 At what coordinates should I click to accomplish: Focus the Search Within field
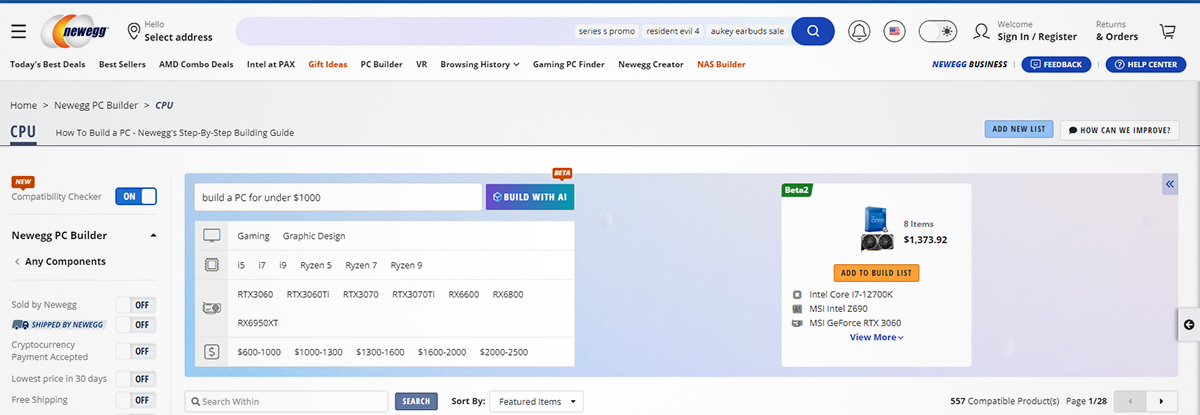[x=286, y=401]
